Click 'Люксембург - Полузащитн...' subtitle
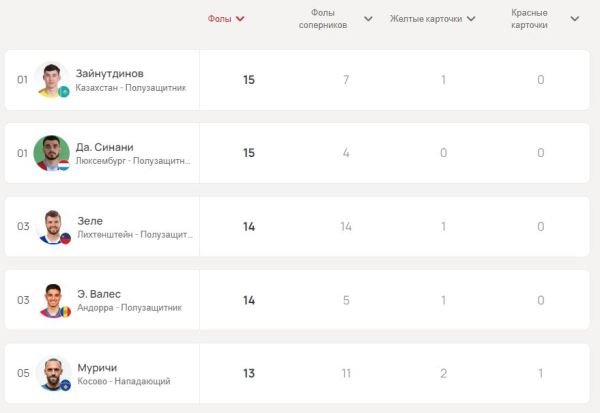This screenshot has width=600, height=413. point(133,161)
